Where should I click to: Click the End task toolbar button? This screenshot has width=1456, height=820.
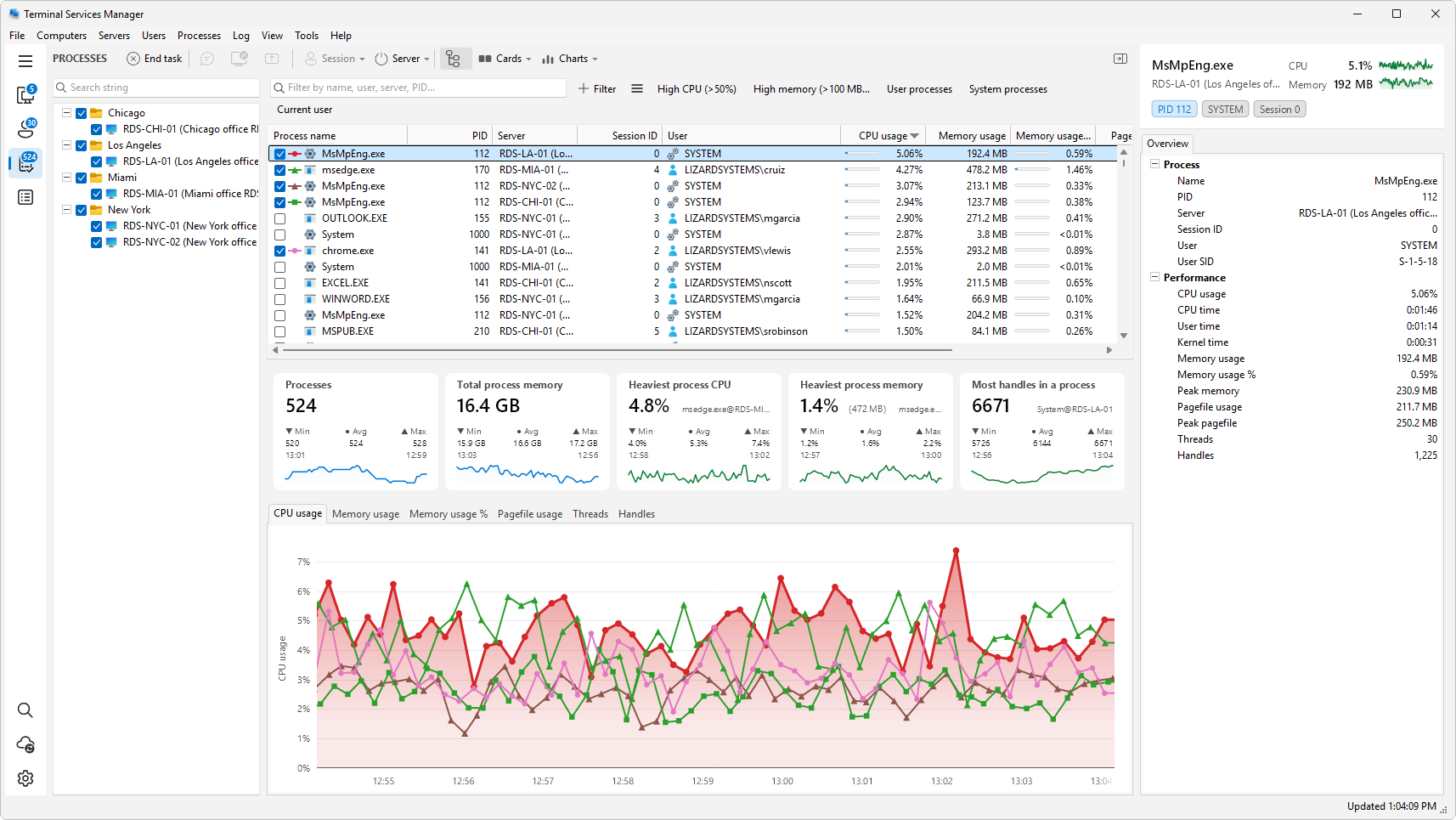tap(155, 59)
